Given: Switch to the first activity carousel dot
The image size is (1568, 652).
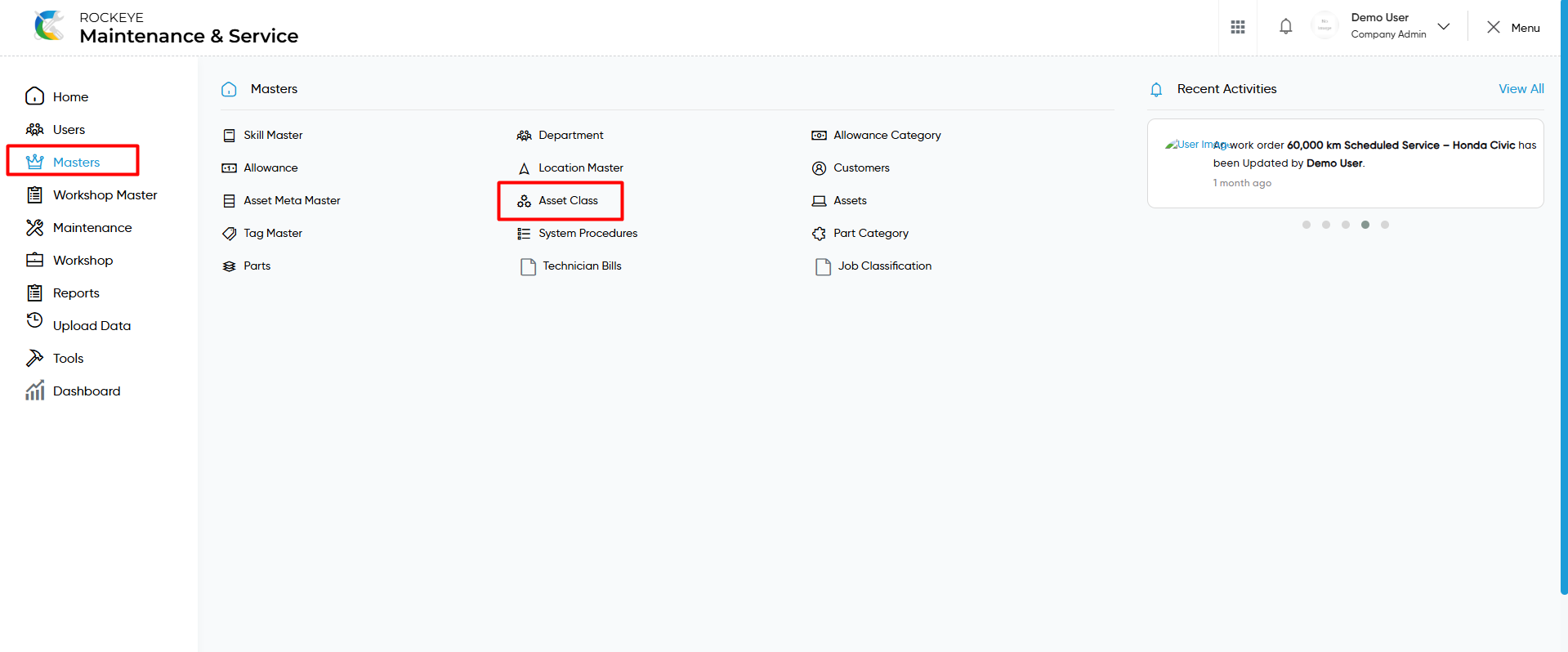Looking at the screenshot, I should (1307, 225).
